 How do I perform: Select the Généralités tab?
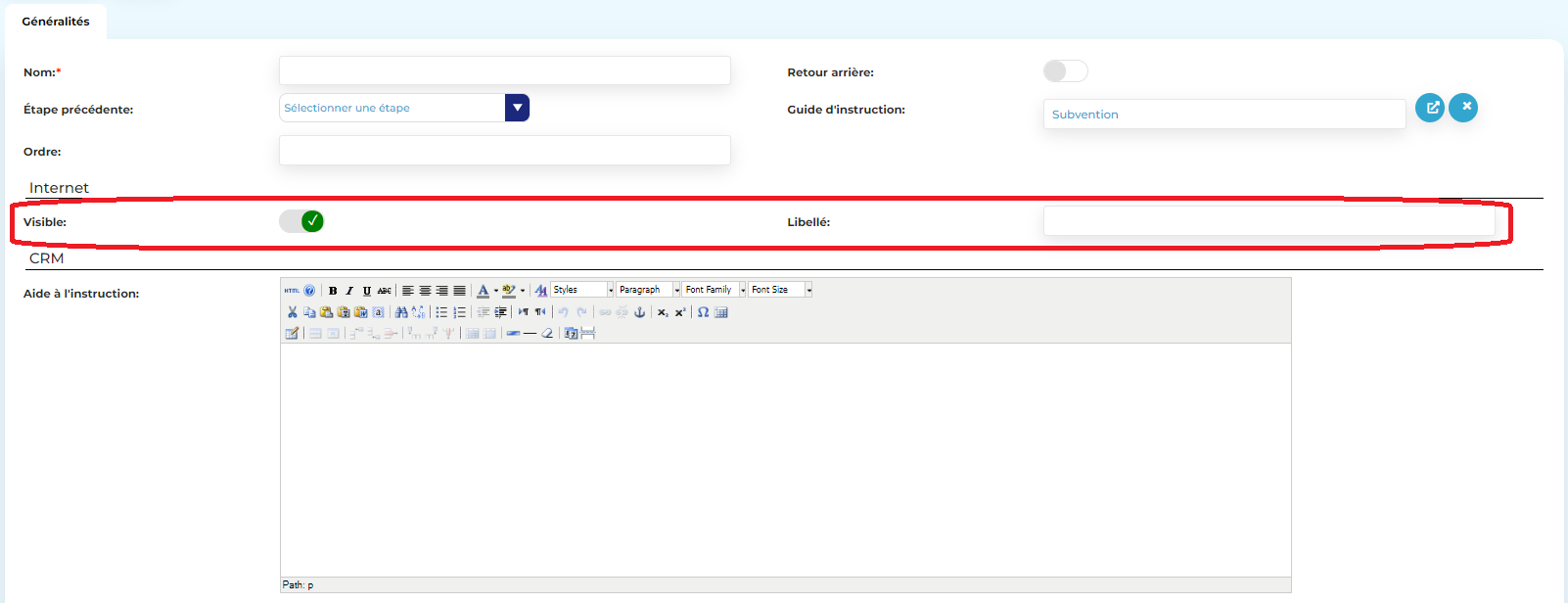[56, 22]
